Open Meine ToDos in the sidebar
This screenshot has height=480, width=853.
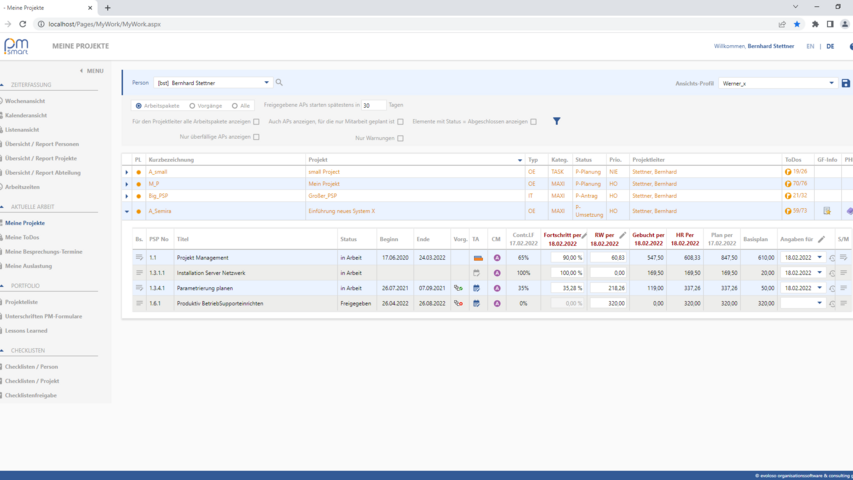[22, 237]
